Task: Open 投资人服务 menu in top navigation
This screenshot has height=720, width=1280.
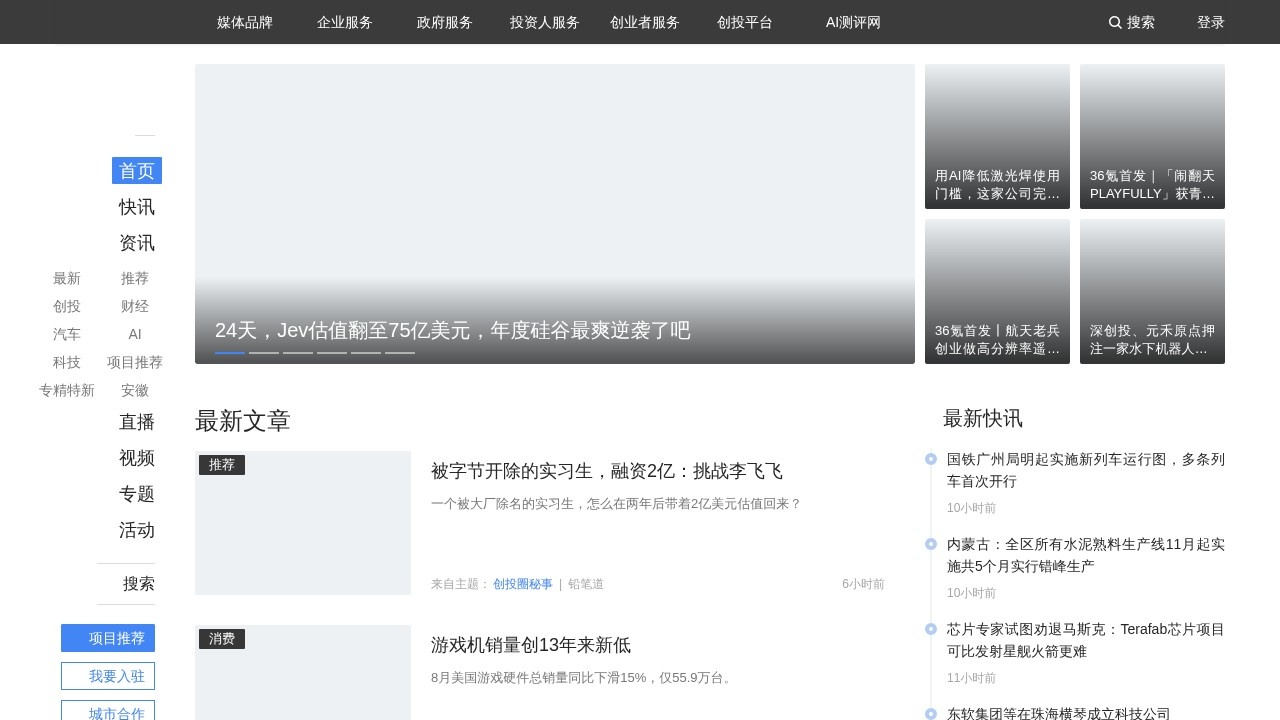Action: coord(545,22)
